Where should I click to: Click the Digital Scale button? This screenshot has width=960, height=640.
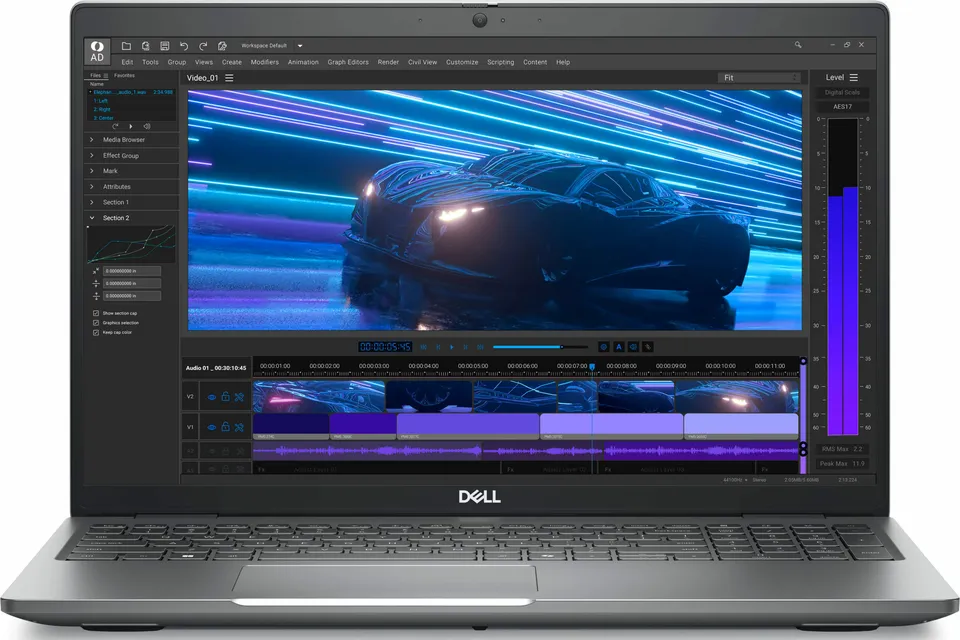coord(842,92)
